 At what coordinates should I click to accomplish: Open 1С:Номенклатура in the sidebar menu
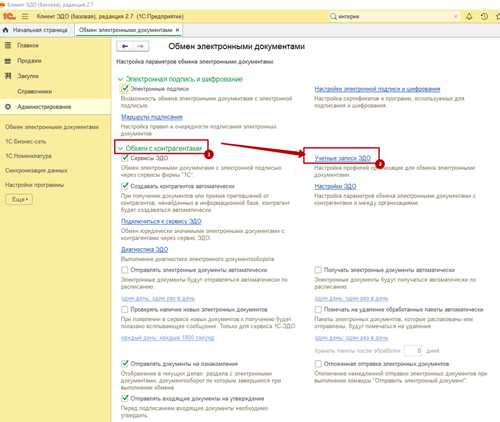pos(29,156)
